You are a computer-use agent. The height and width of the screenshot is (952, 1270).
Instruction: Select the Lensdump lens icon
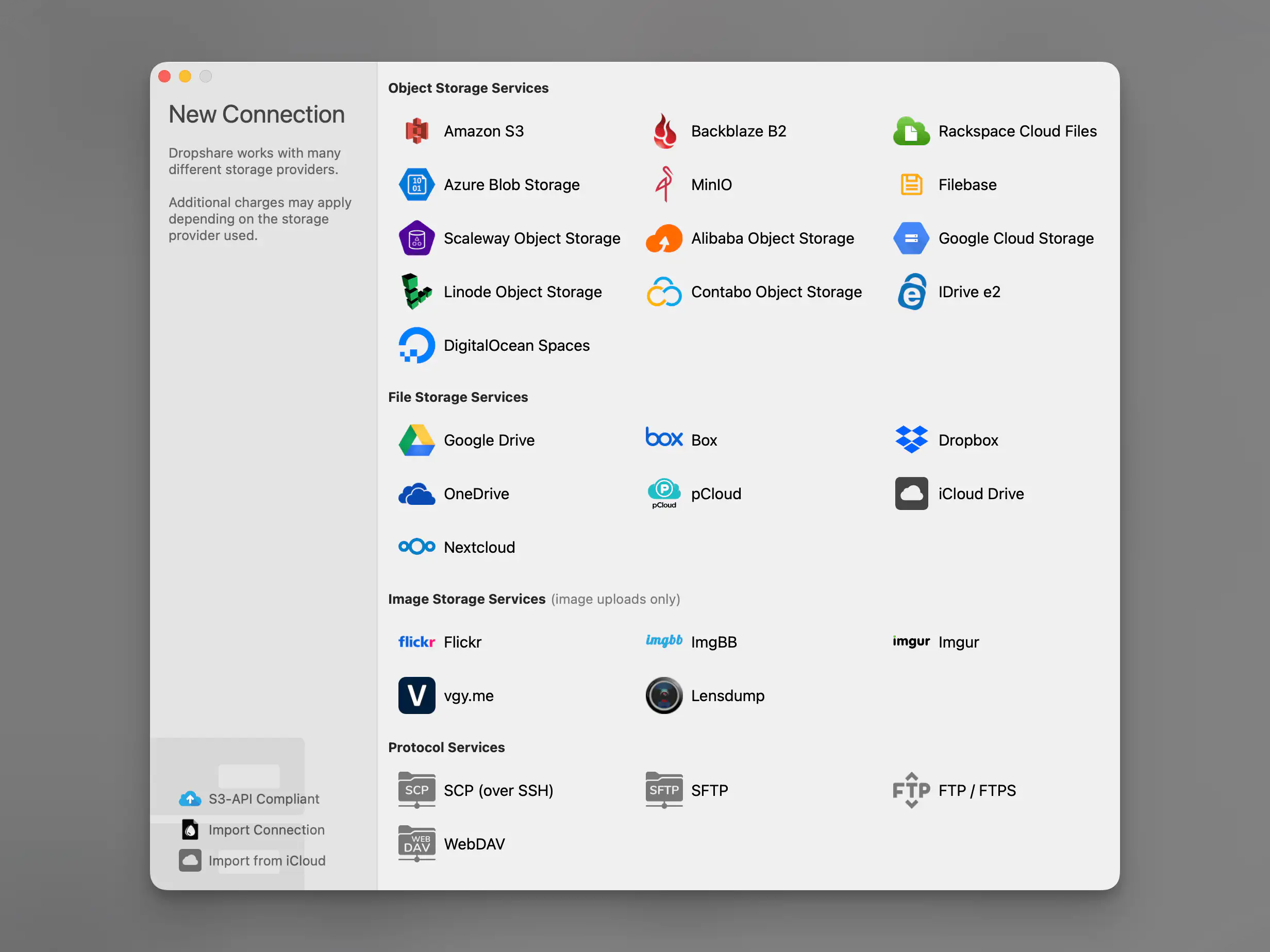[664, 695]
